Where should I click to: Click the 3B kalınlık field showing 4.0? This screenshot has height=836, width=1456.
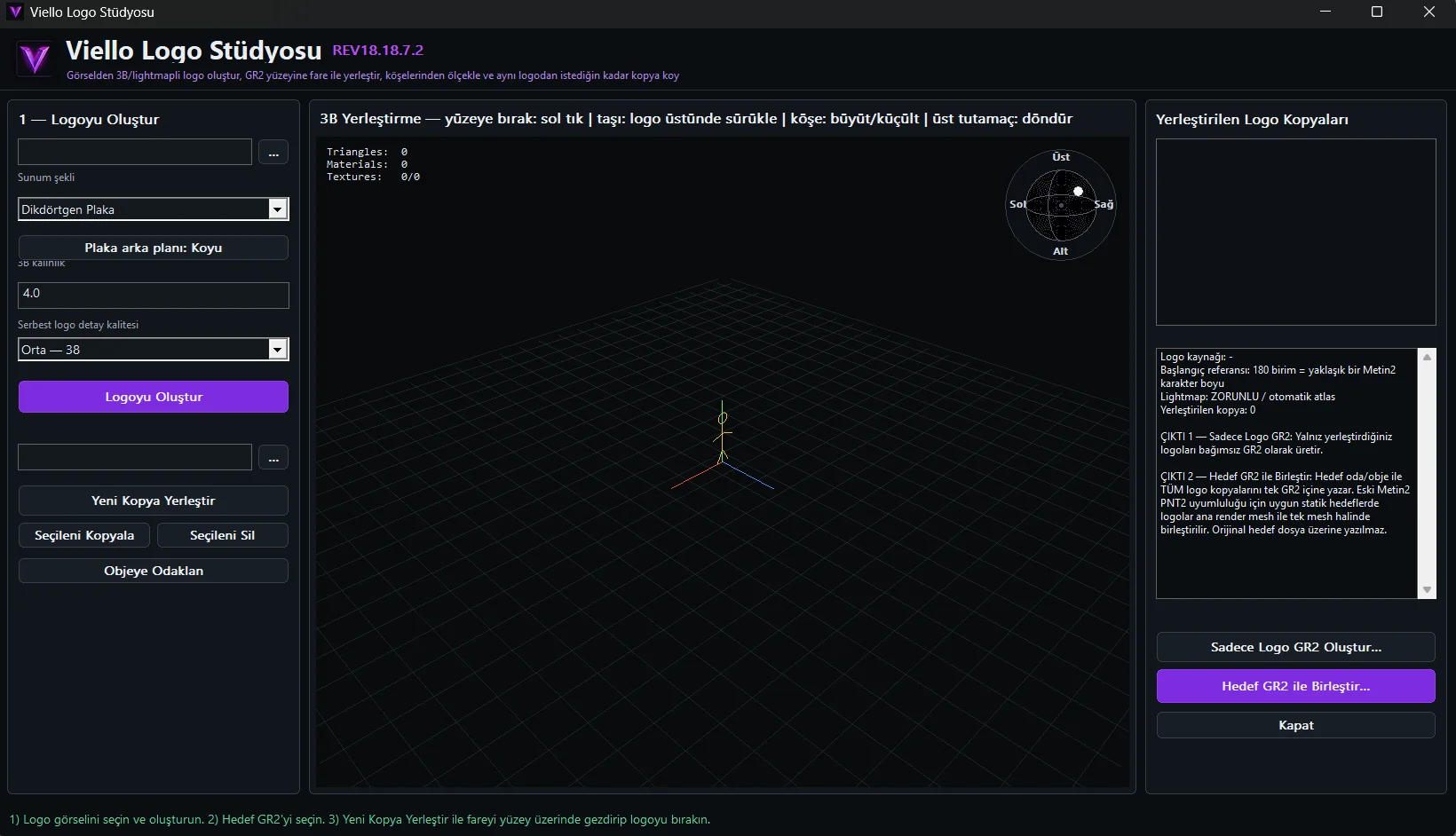(154, 295)
